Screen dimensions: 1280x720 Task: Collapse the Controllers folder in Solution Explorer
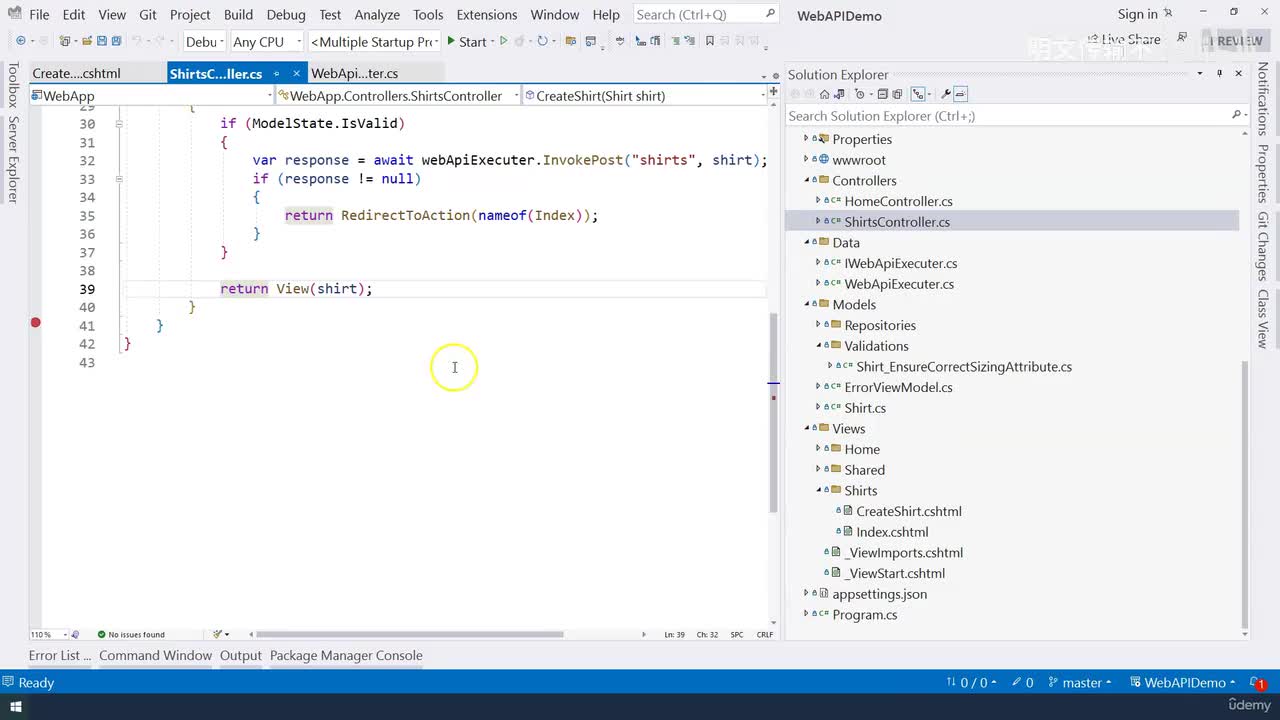click(x=807, y=181)
